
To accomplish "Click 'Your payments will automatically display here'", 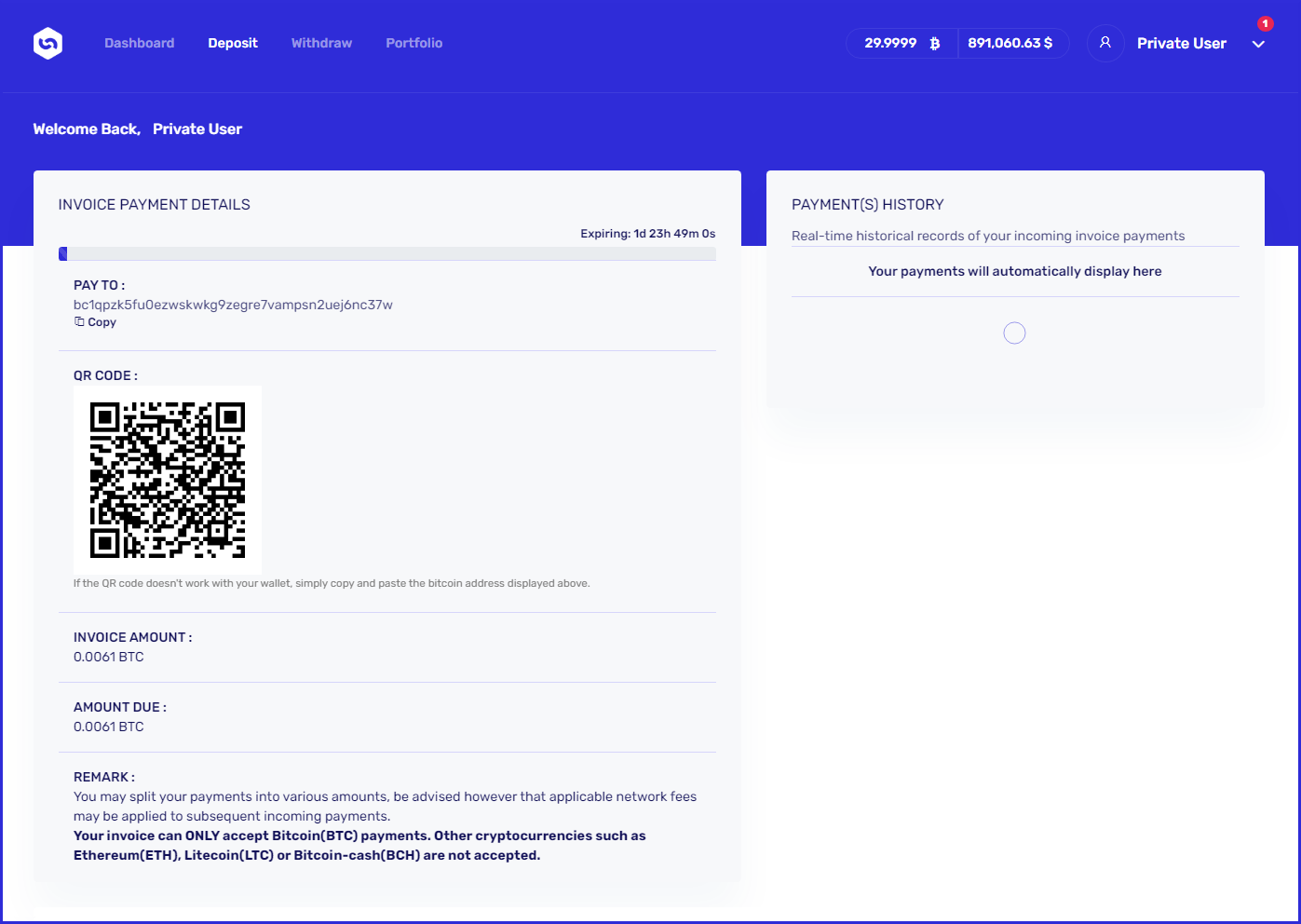I will [1015, 271].
